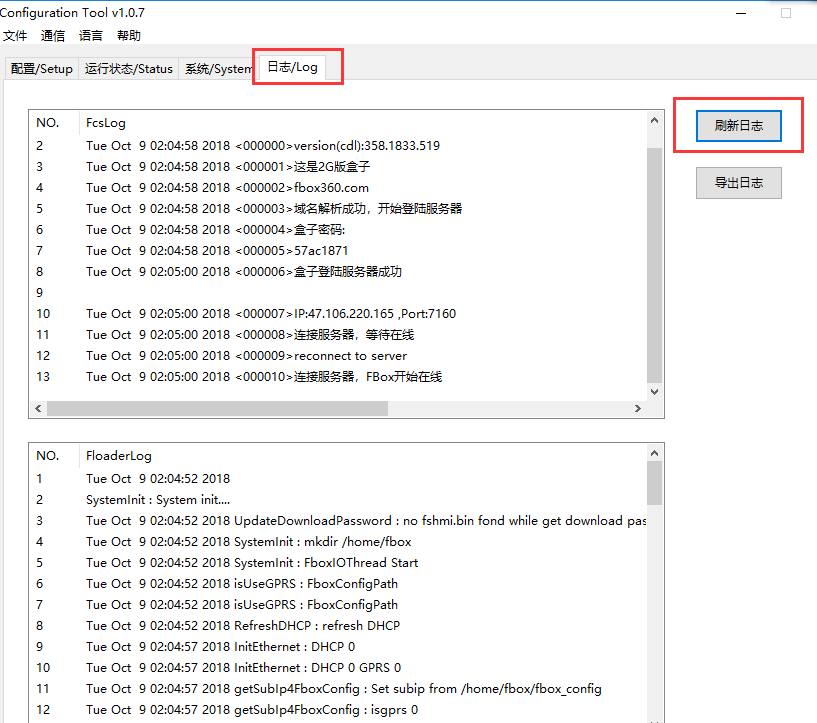Open the 通信 menu
Image resolution: width=817 pixels, height=723 pixels.
click(53, 35)
